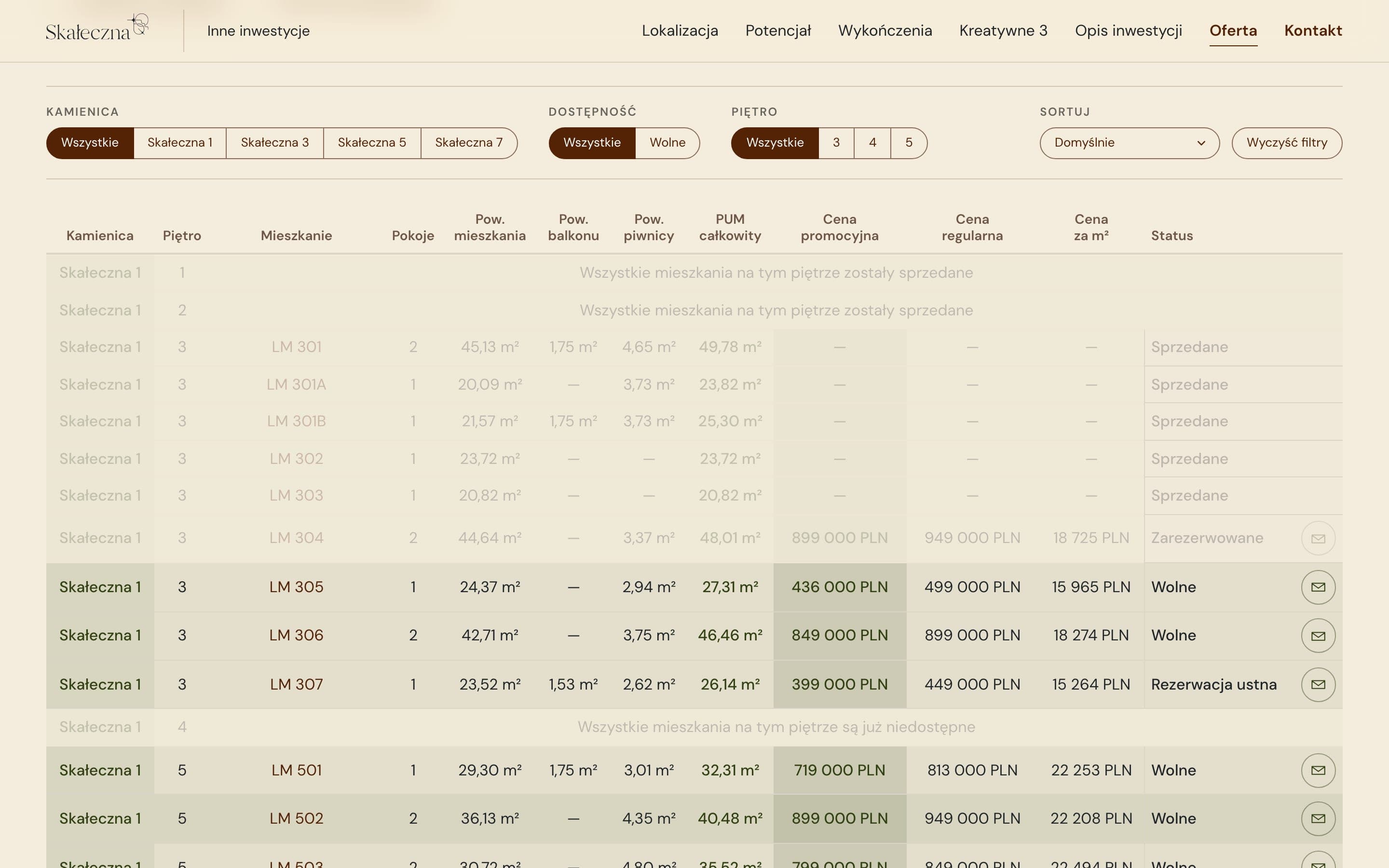Filter by floor 3

pos(836,142)
